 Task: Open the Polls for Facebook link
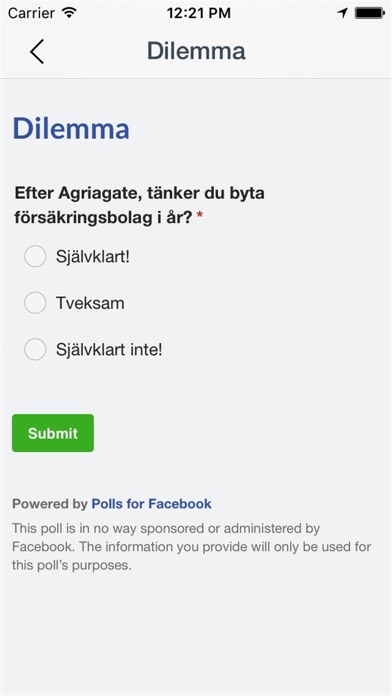151,504
